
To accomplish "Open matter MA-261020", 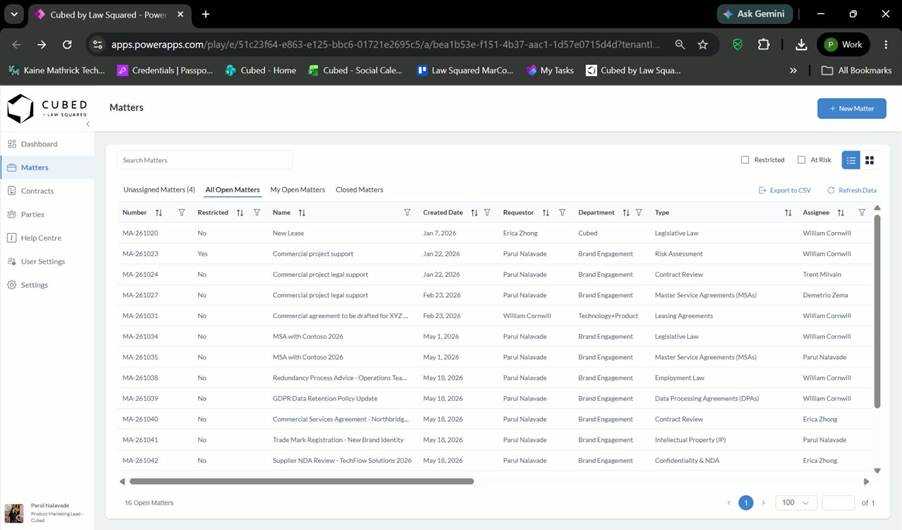I will [x=140, y=234].
